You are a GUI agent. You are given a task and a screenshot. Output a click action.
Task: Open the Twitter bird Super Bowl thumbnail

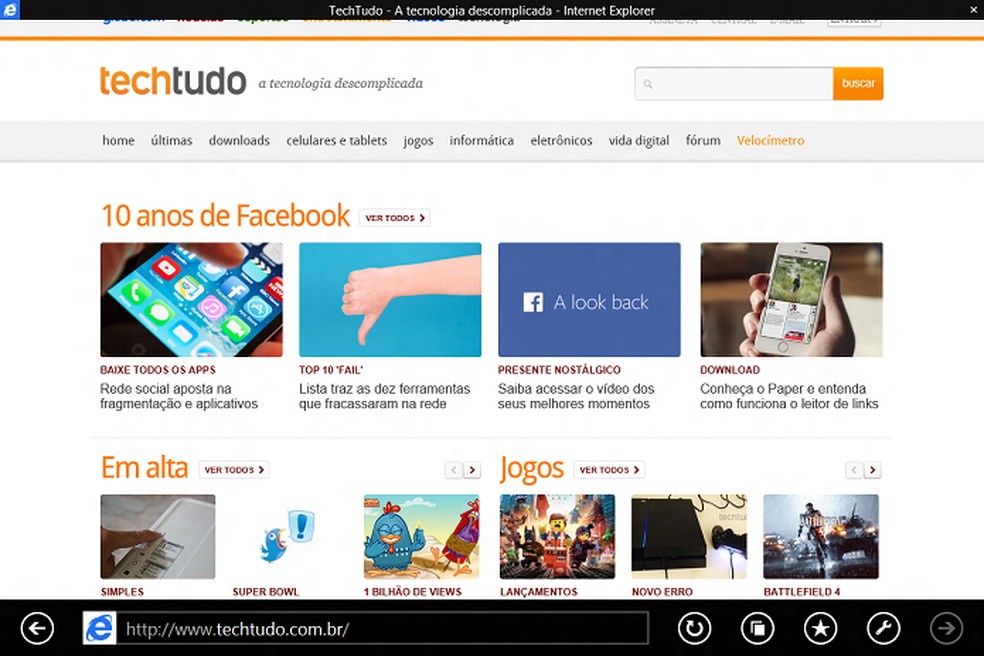[x=289, y=537]
